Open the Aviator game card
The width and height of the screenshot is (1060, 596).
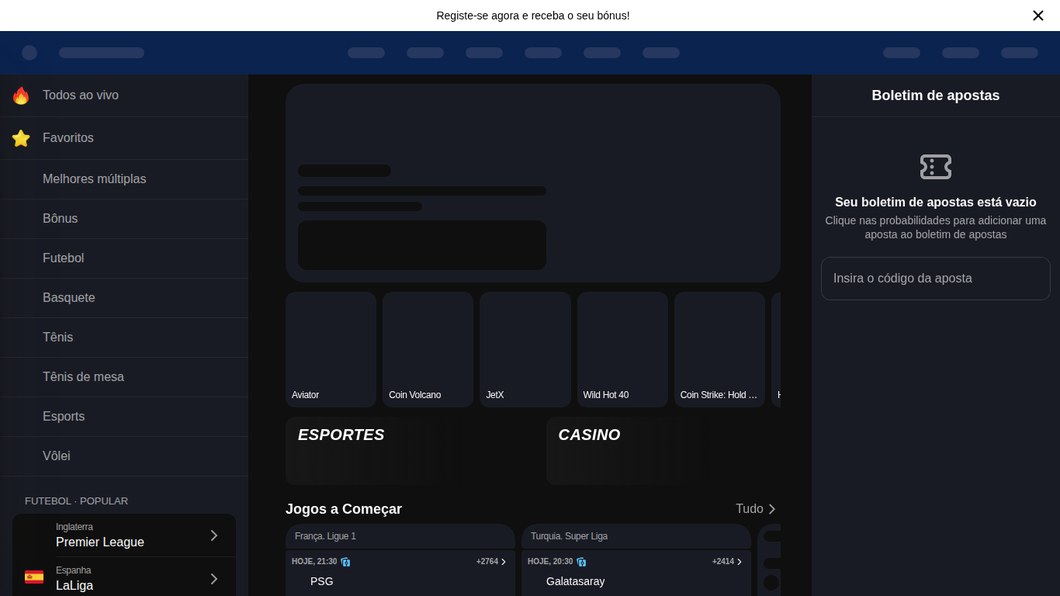(x=331, y=349)
